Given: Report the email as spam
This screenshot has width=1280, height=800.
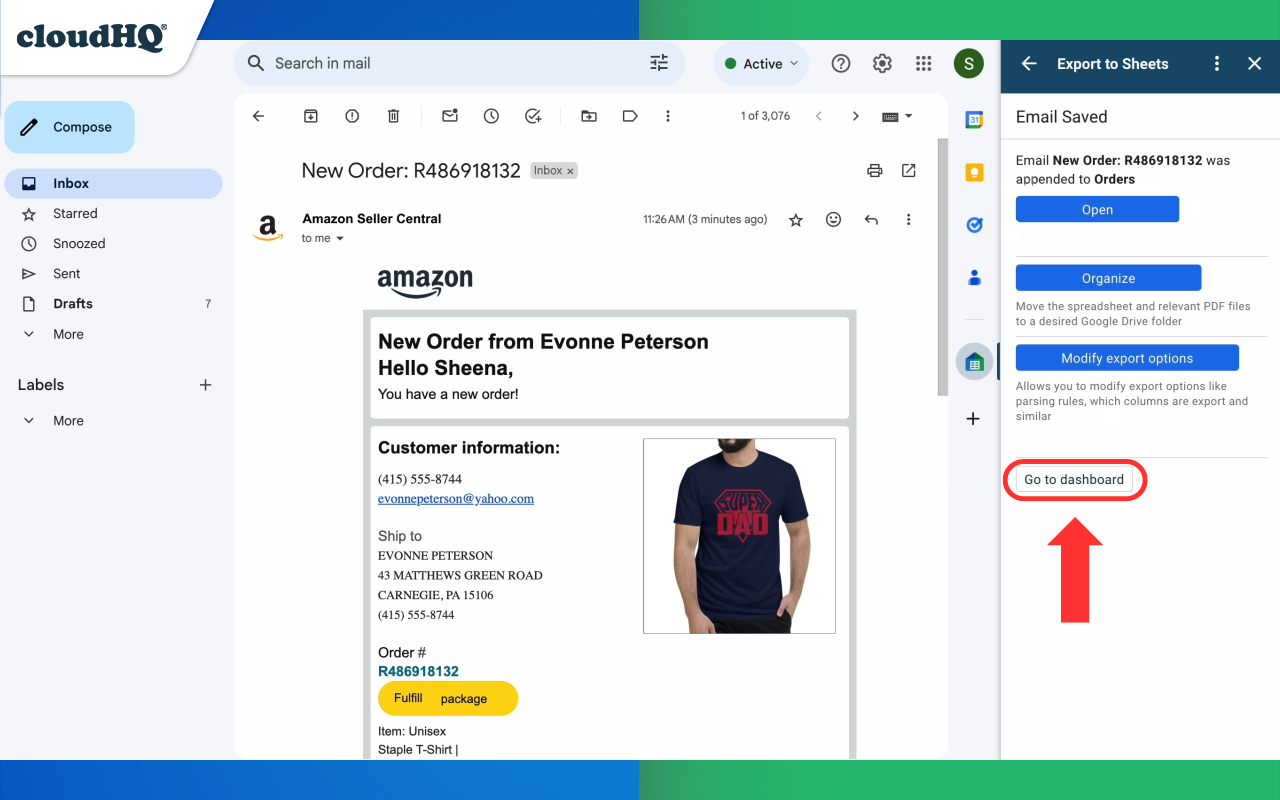Looking at the screenshot, I should pyautogui.click(x=352, y=115).
